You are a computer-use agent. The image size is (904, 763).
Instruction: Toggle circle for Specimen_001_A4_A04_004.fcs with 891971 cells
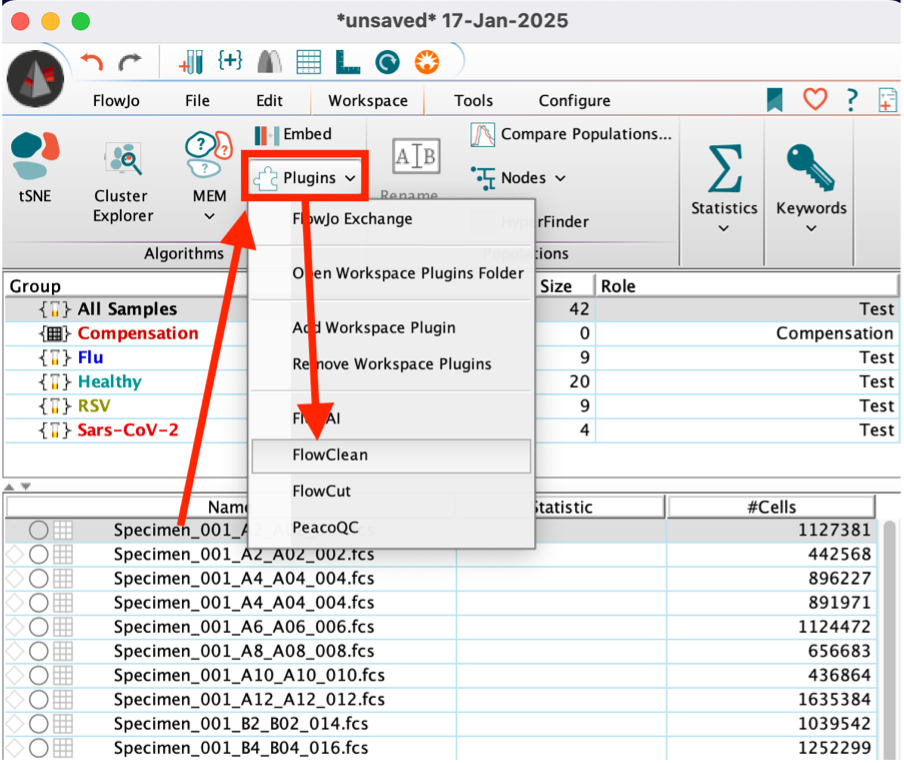click(39, 603)
